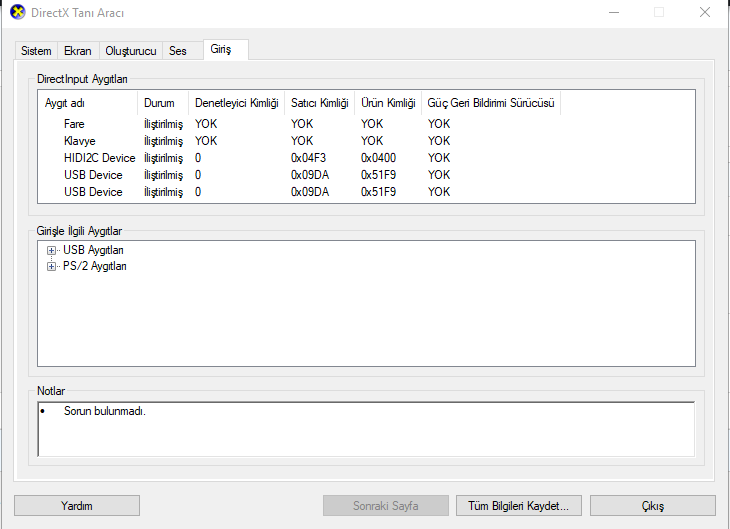Screen dimensions: 730x529
Task: Select the Oluşturucu tab
Action: click(130, 51)
